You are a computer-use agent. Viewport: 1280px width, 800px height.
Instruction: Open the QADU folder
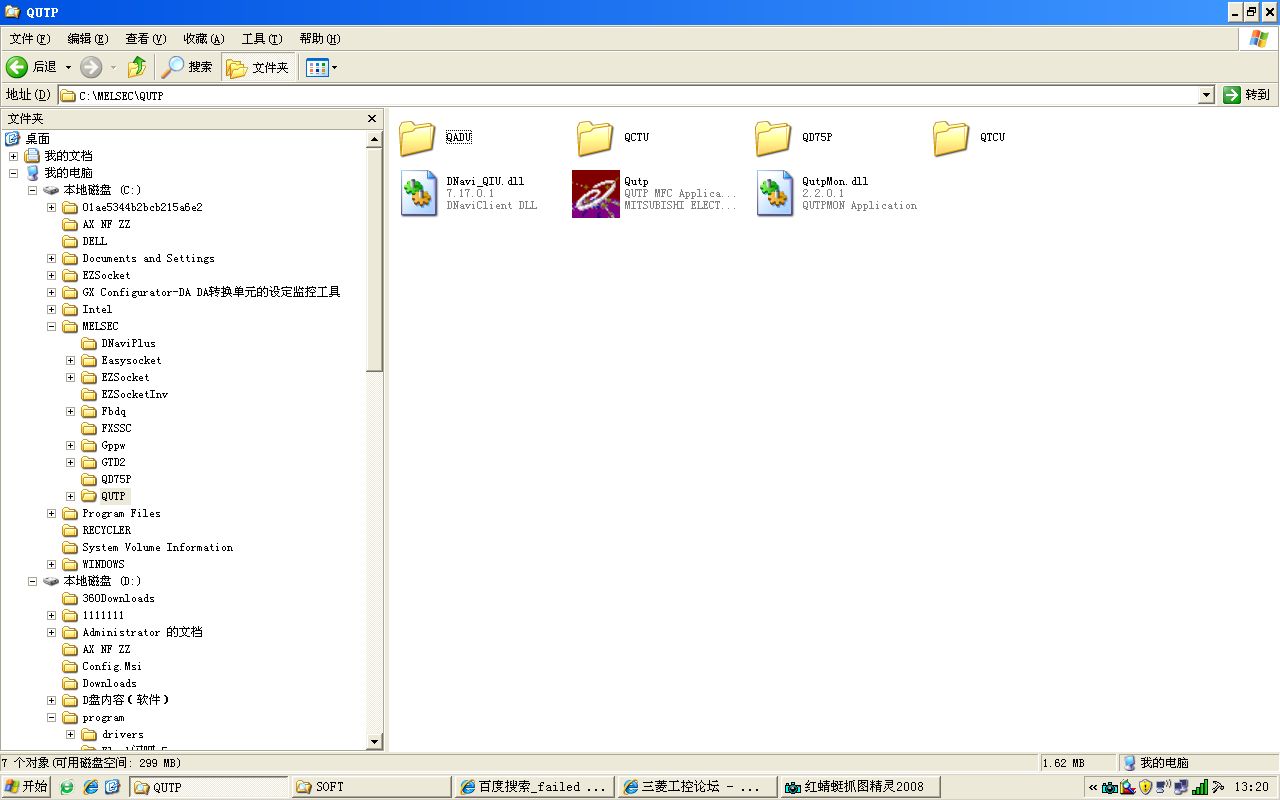tap(417, 138)
